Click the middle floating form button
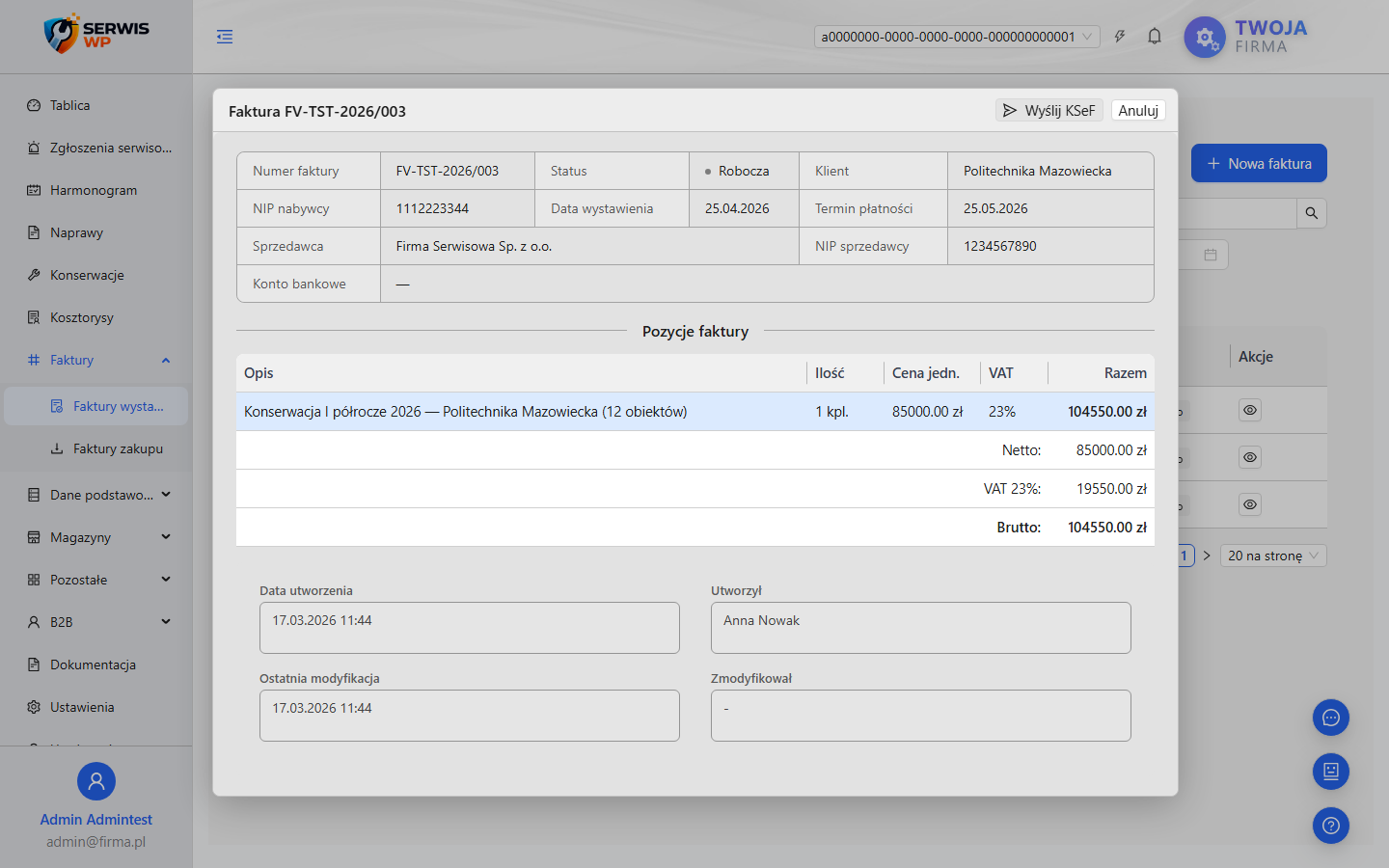The height and width of the screenshot is (868, 1389). point(1331,772)
